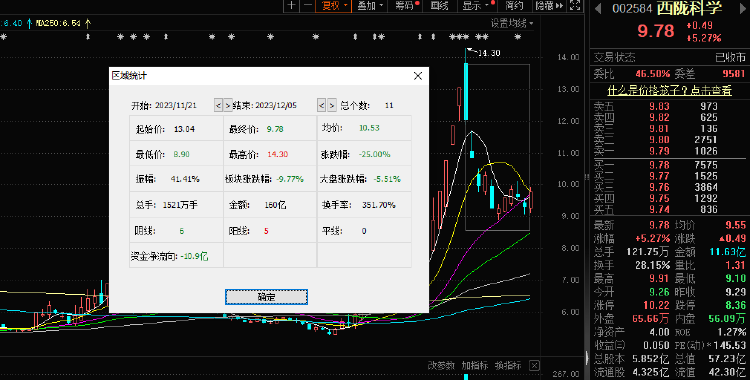
Task: Click the 总股本 5.852亿 value
Action: point(651,358)
